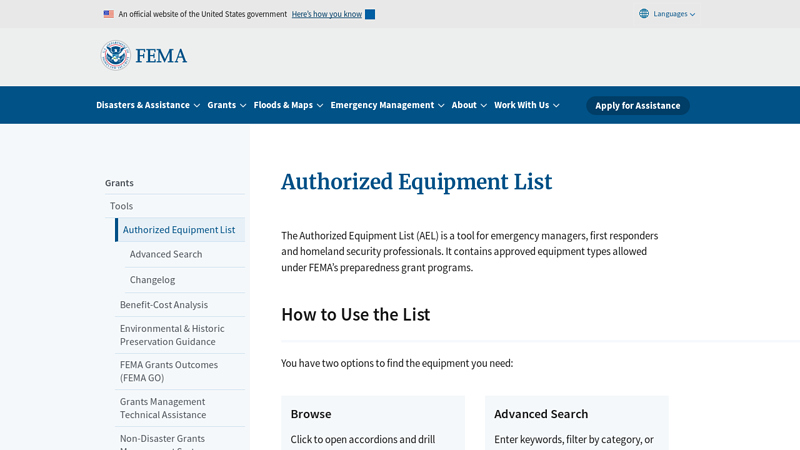Select Tools in the sidebar

click(x=121, y=206)
